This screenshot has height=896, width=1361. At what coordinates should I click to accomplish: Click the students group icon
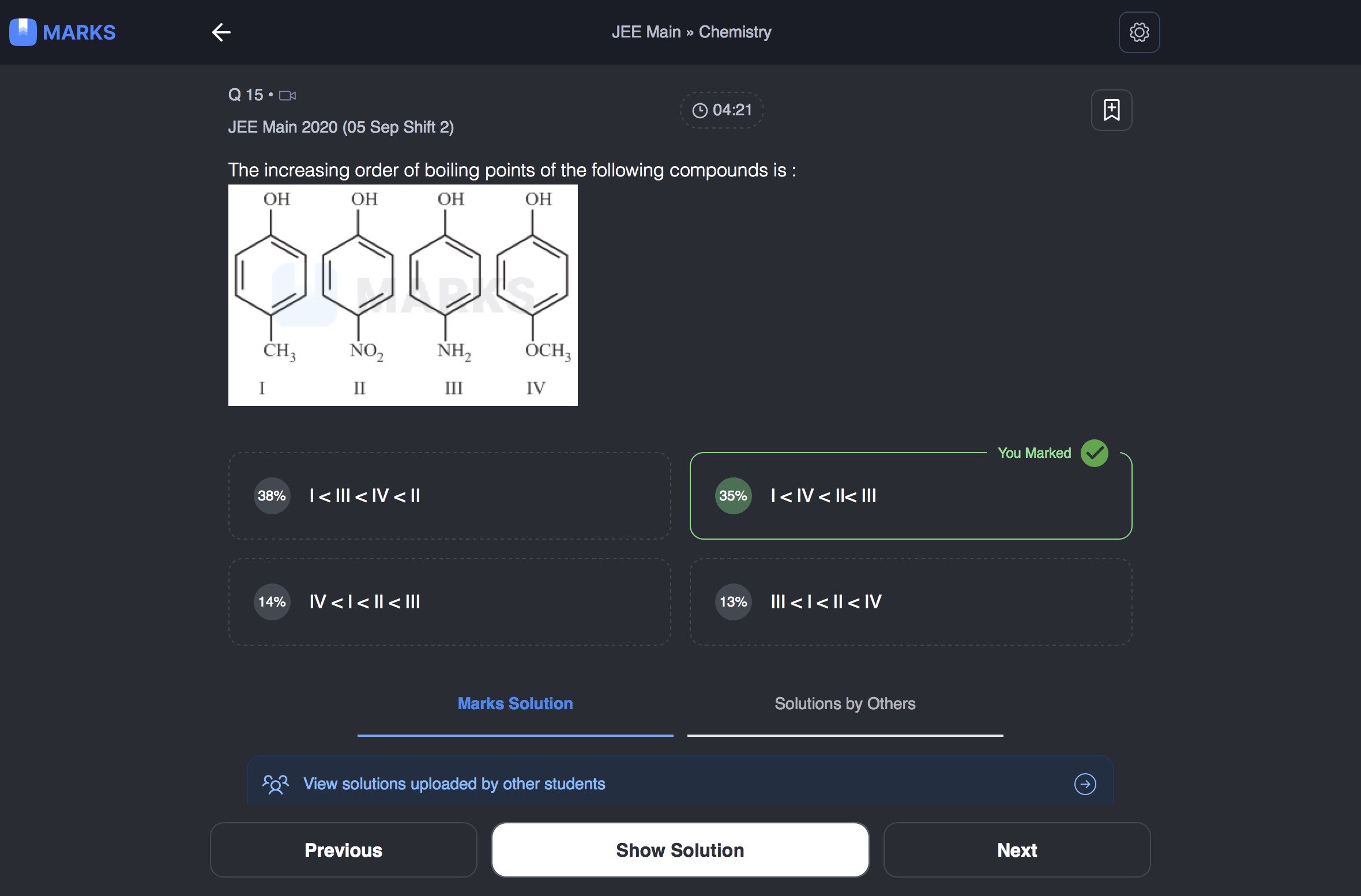click(275, 784)
